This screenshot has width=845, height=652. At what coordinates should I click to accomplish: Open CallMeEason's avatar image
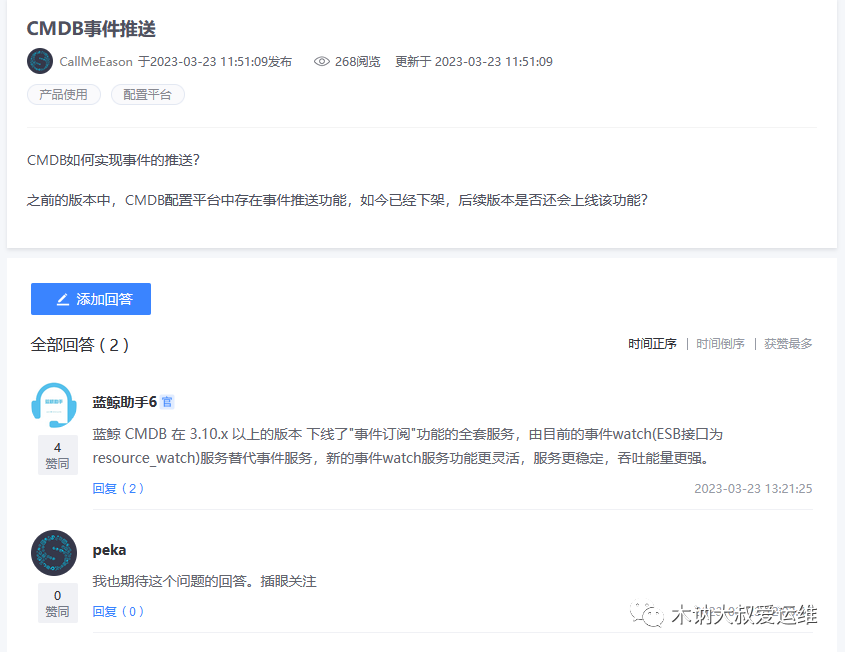point(40,61)
